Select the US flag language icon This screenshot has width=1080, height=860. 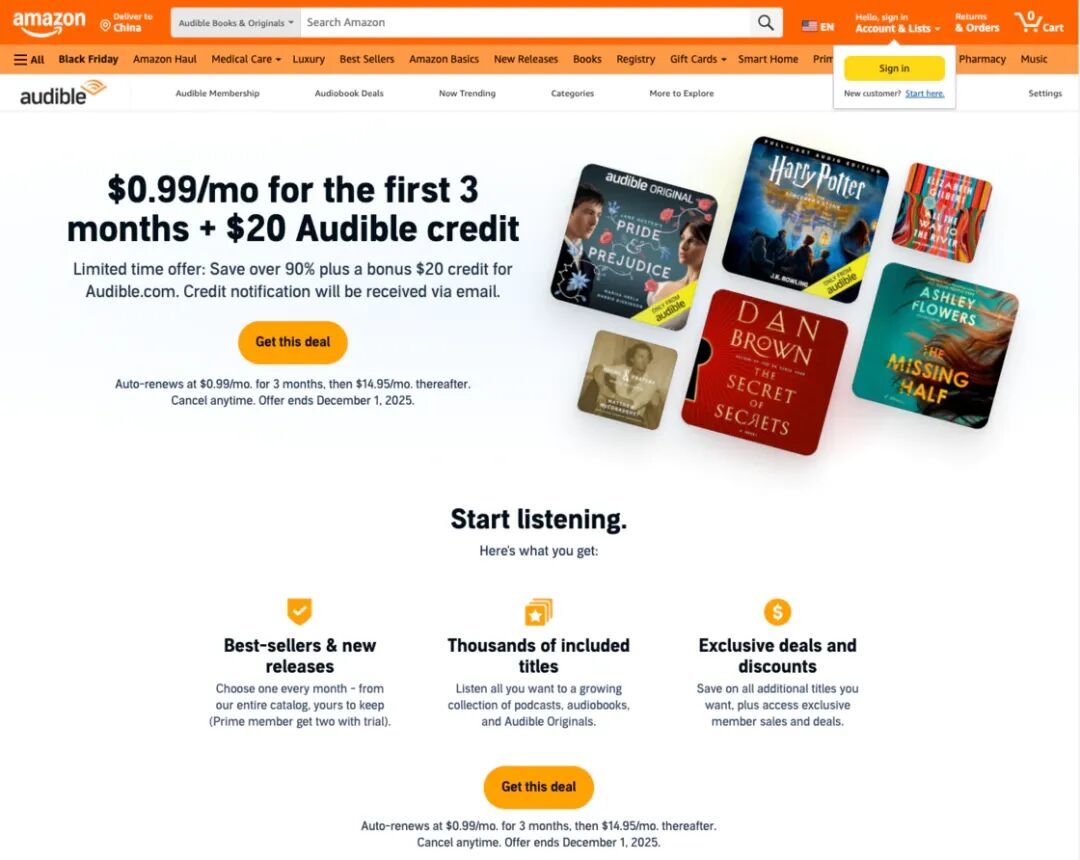809,26
